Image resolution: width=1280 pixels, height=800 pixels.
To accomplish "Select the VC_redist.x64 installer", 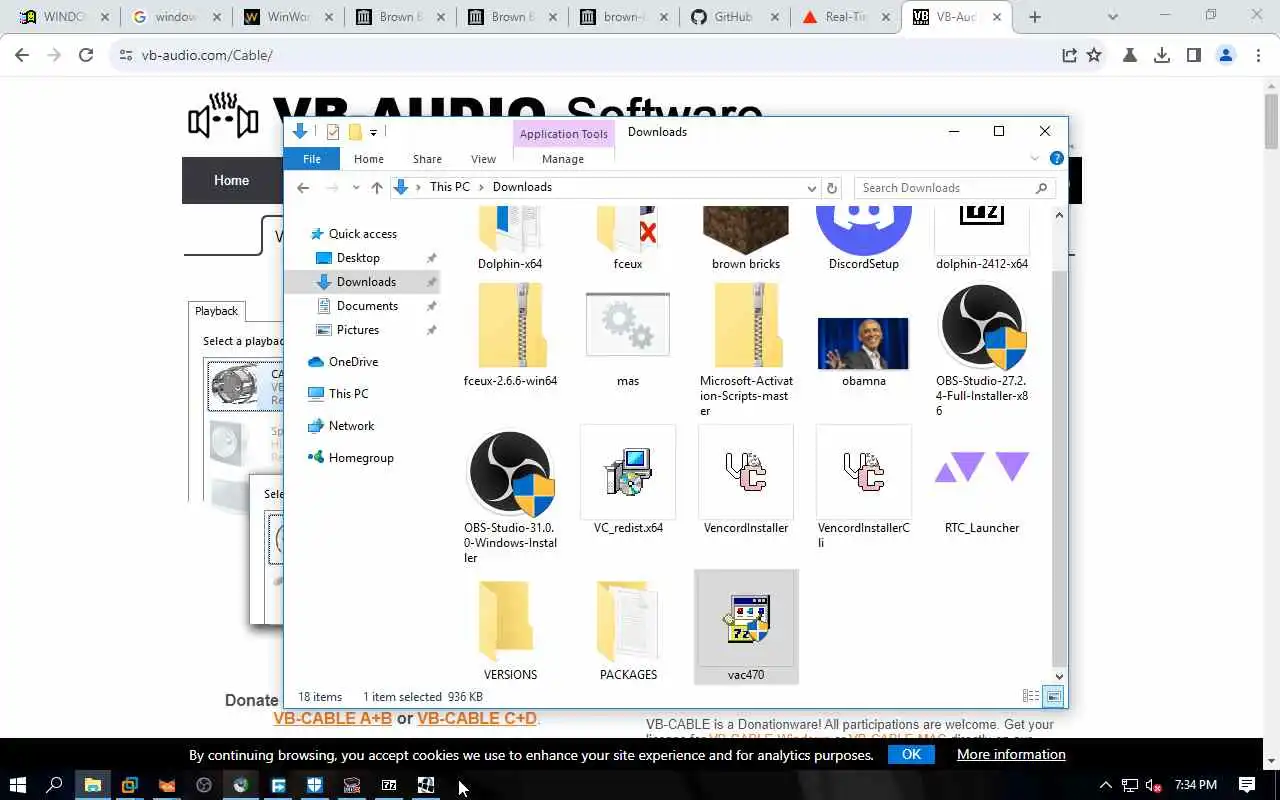I will (x=628, y=481).
